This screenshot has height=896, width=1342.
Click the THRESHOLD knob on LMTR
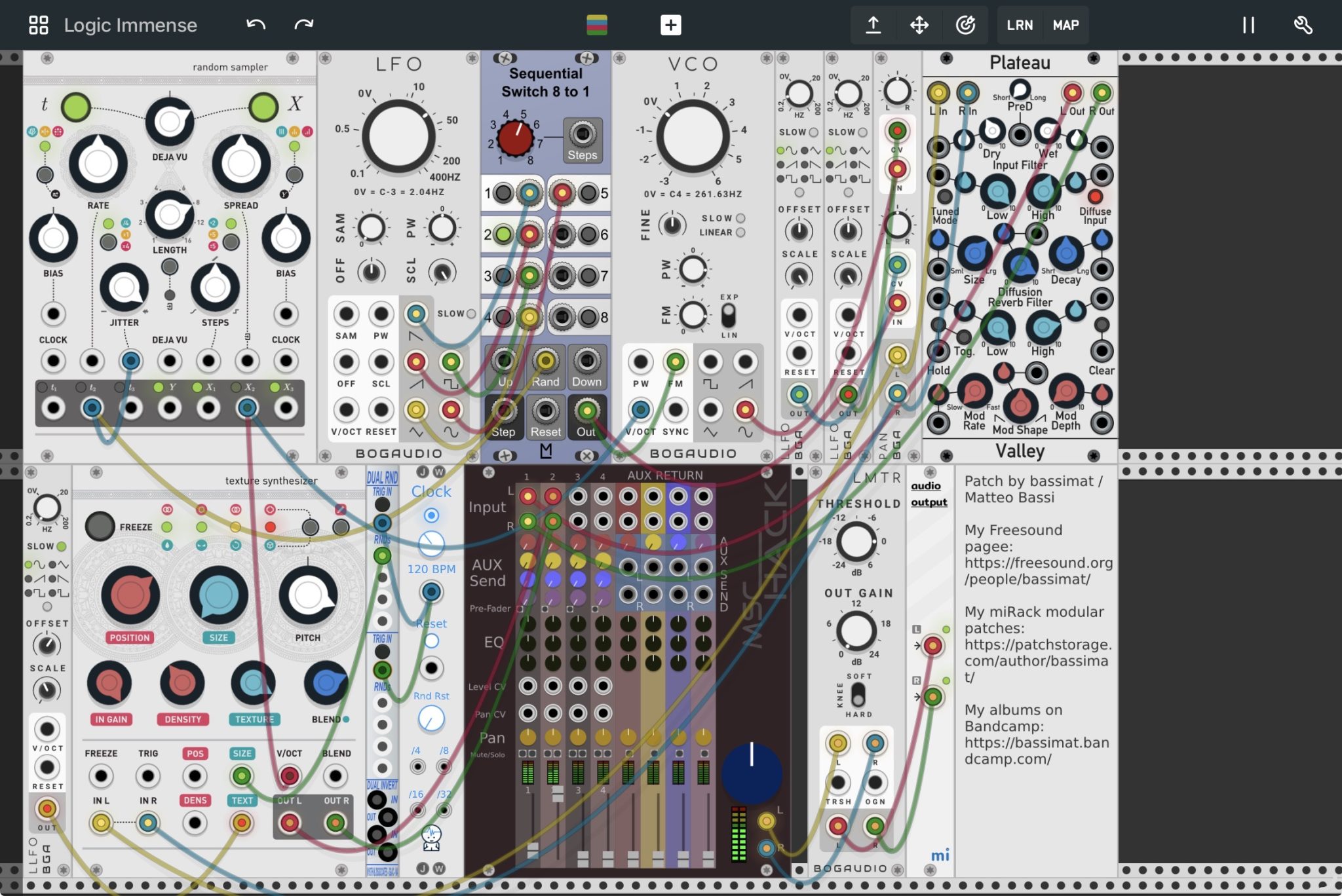pyautogui.click(x=856, y=542)
